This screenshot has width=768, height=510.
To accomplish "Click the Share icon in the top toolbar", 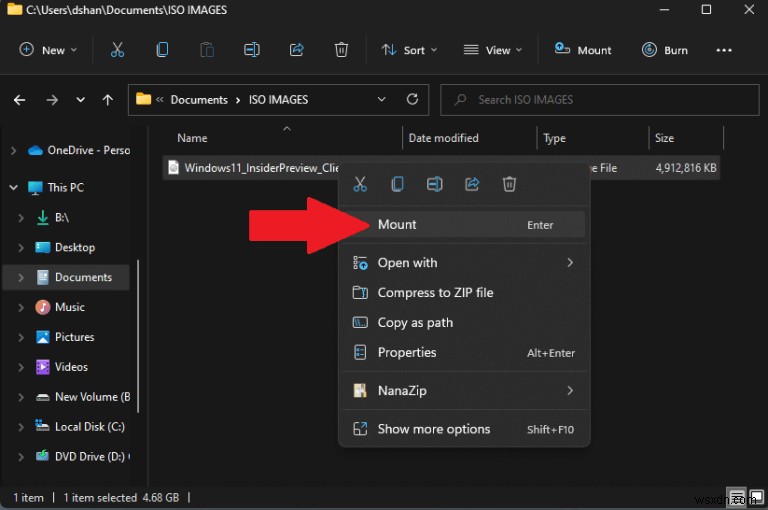I will tap(296, 49).
